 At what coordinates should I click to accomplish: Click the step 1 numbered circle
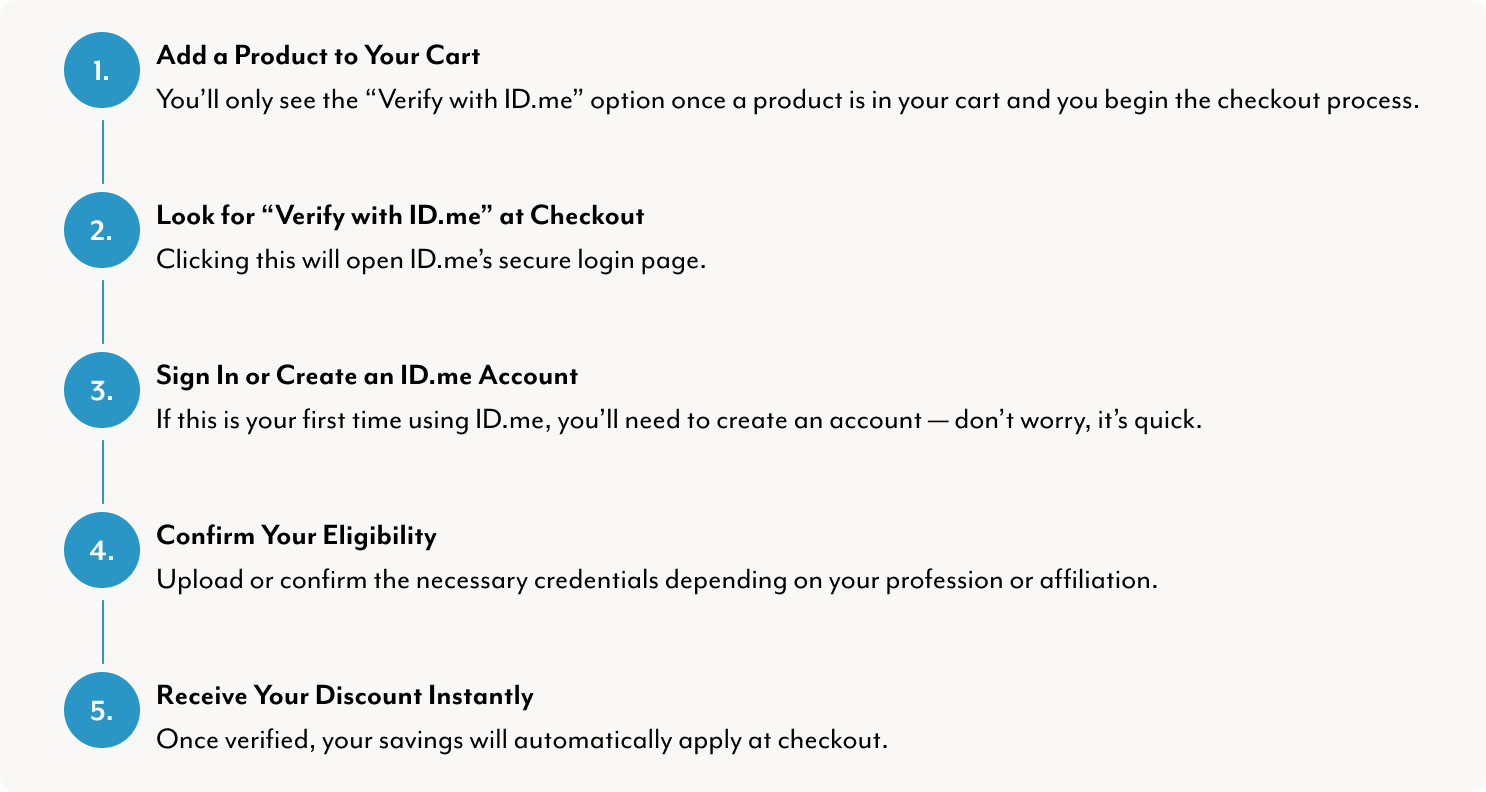tap(101, 70)
